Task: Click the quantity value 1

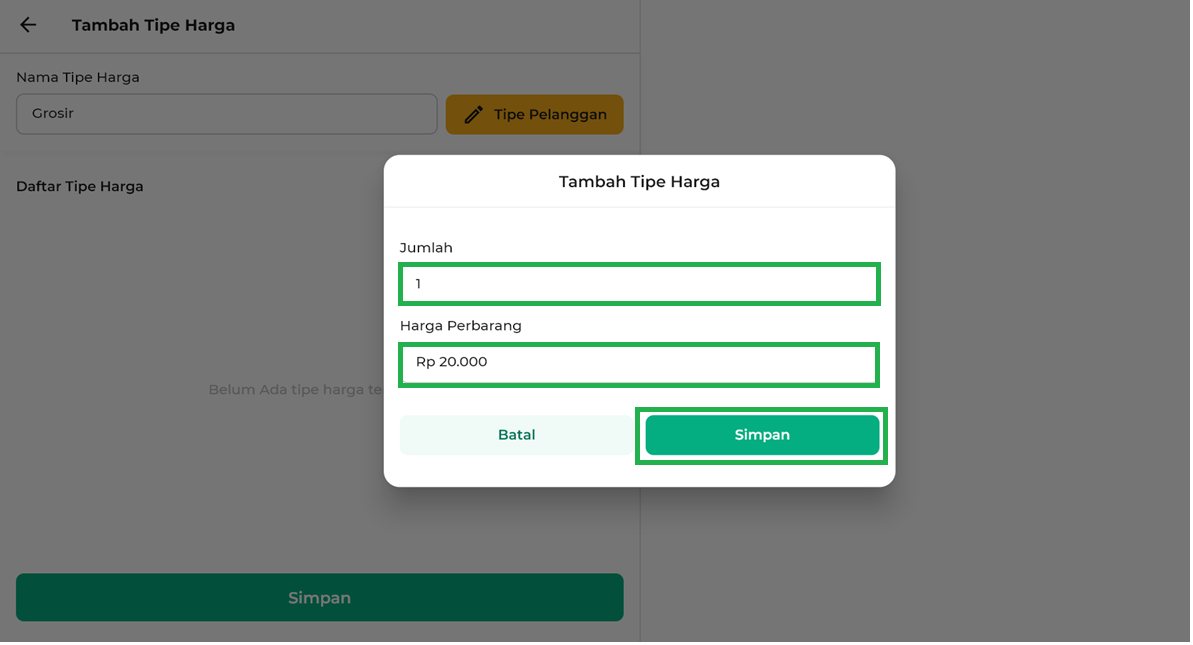Action: coord(419,284)
